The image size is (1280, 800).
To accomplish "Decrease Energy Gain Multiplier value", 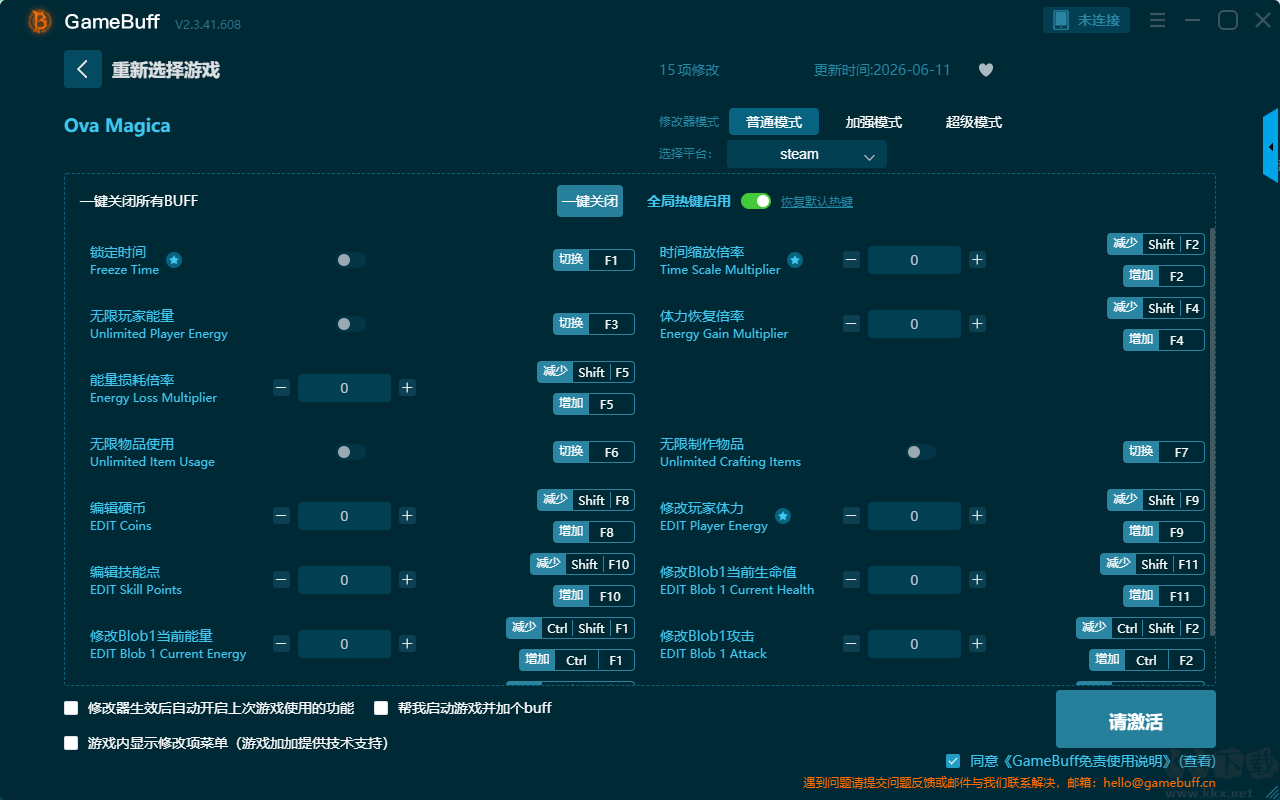I will pos(851,324).
